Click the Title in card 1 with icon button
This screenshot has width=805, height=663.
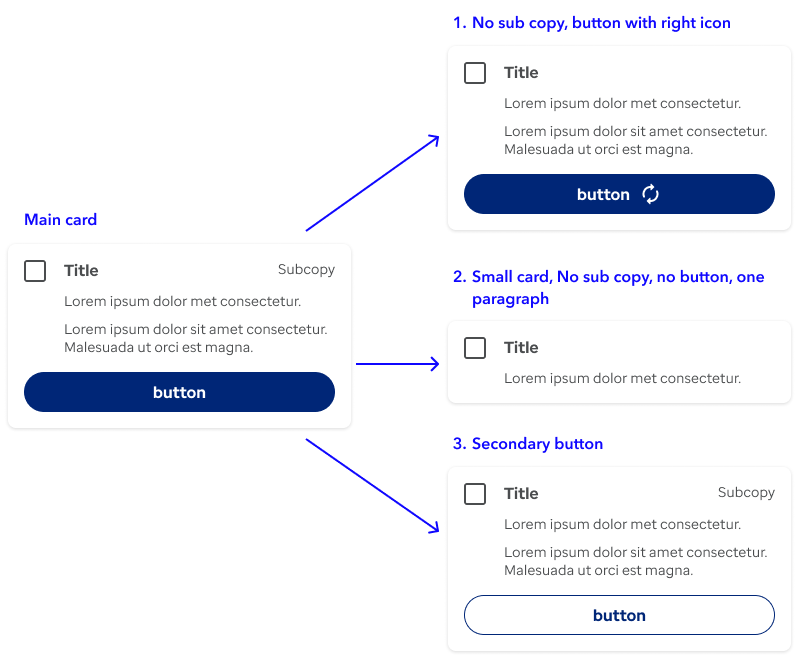click(x=521, y=73)
